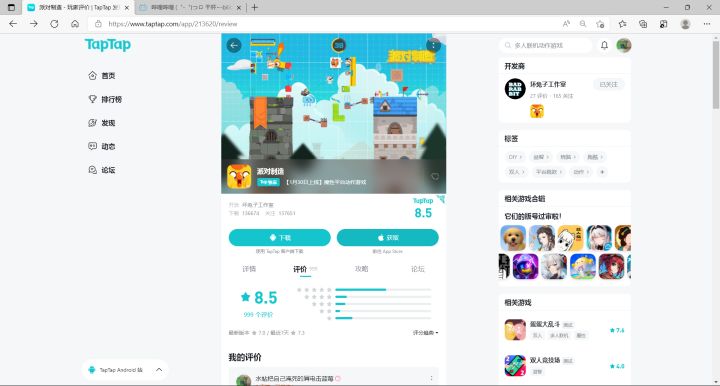Click the 派对制造 game icon on banner
720x386 pixels.
click(239, 177)
